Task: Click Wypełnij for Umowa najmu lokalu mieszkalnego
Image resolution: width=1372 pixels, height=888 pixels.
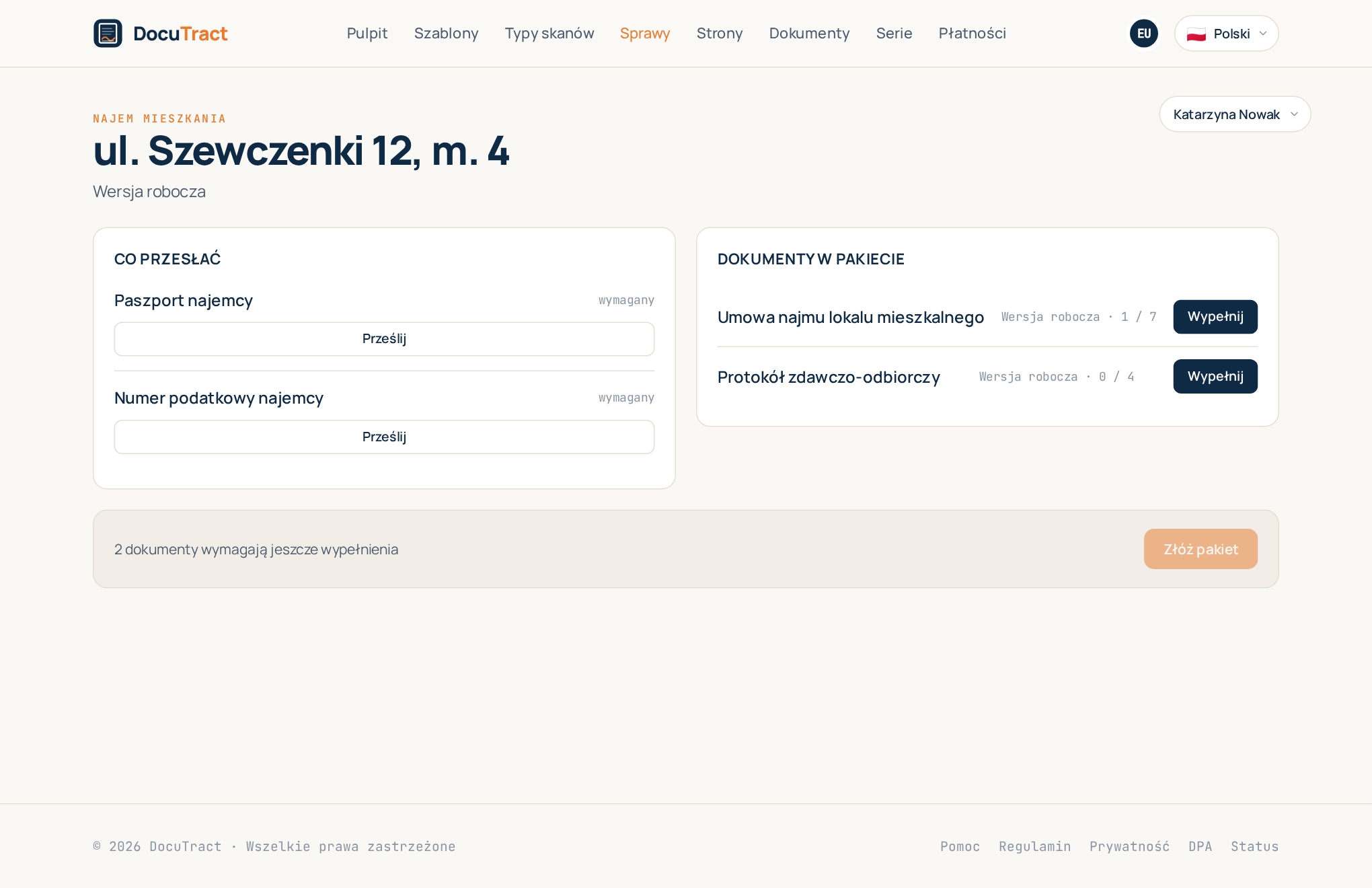Action: (x=1215, y=317)
